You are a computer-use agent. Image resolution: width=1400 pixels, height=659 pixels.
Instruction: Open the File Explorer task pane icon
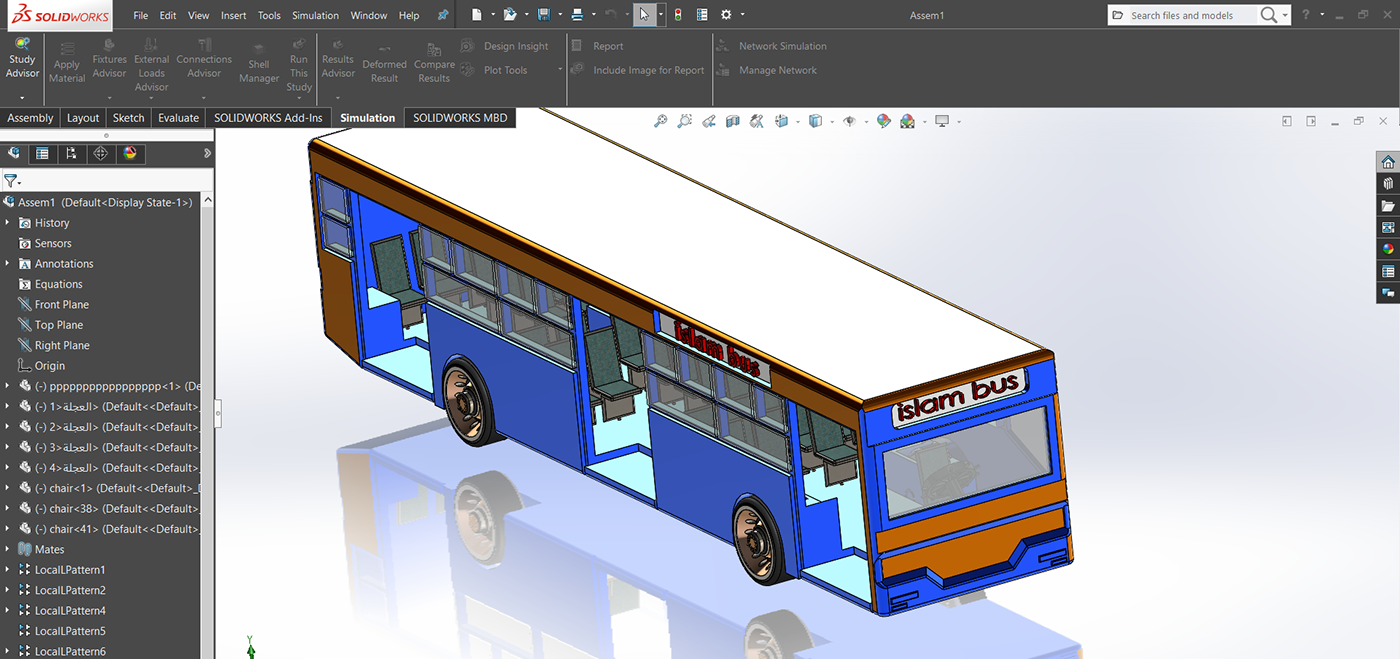tap(1388, 205)
